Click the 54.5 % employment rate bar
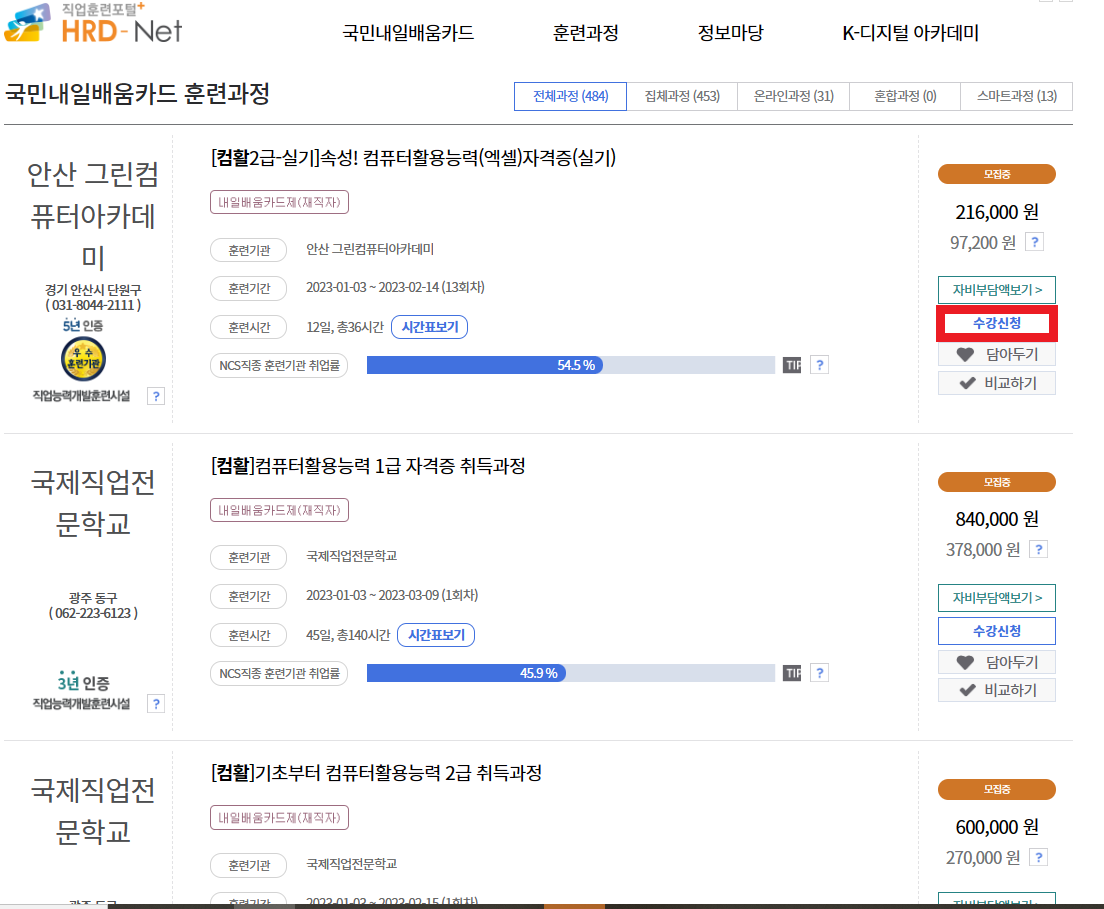The image size is (1104, 909). (x=570, y=365)
